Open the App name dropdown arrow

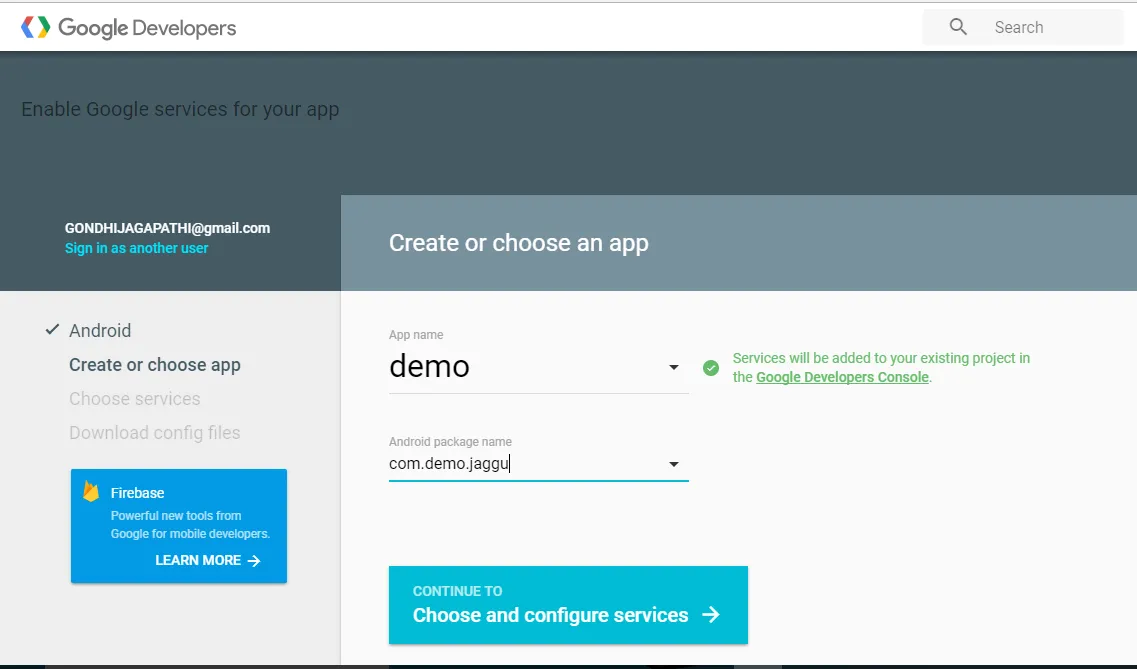click(674, 367)
